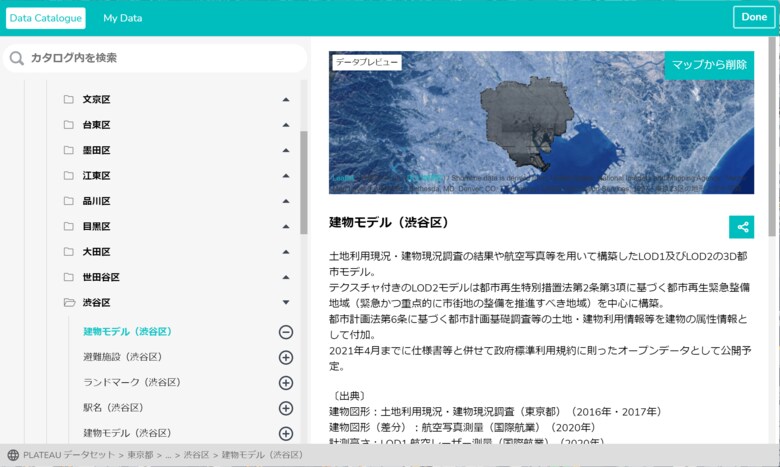Click the 台東区 folder label
Image resolution: width=780 pixels, height=467 pixels.
point(97,125)
